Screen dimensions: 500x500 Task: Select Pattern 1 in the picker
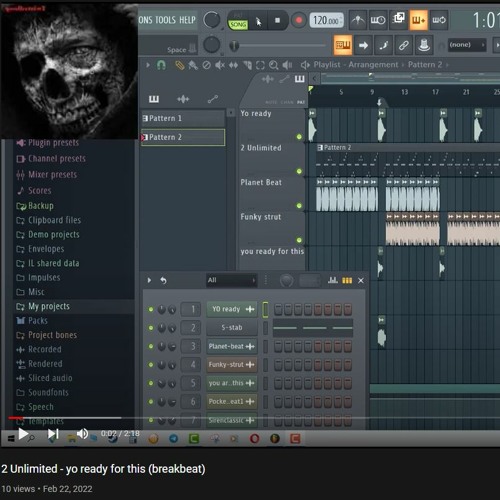[x=183, y=118]
